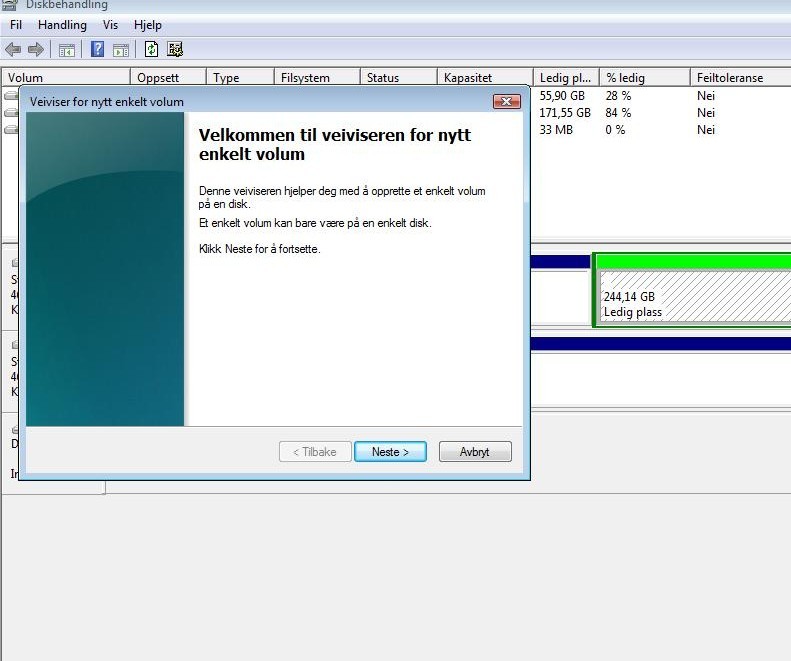Viewport: 791px width, 661px height.
Task: Open the Hjelp menu
Action: coord(148,25)
